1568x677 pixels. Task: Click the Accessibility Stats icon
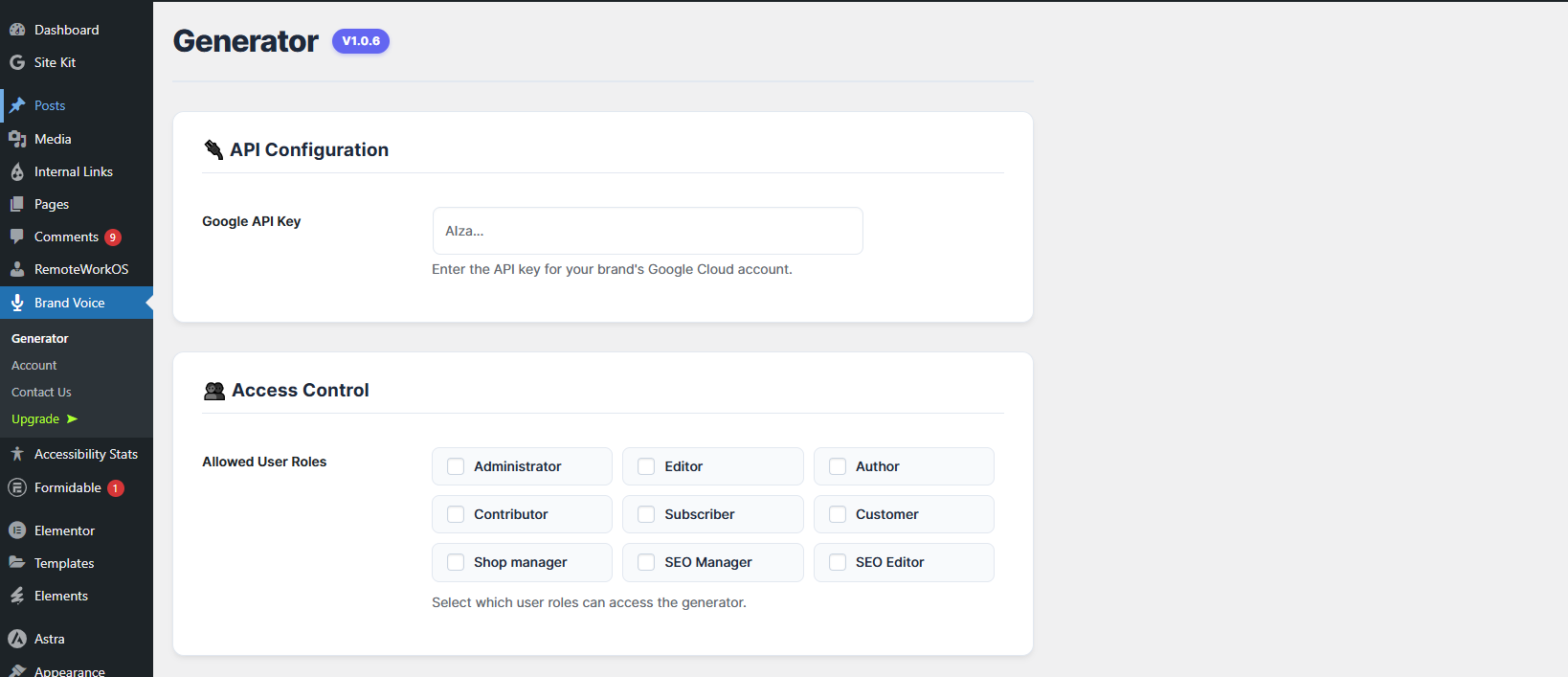coord(17,454)
